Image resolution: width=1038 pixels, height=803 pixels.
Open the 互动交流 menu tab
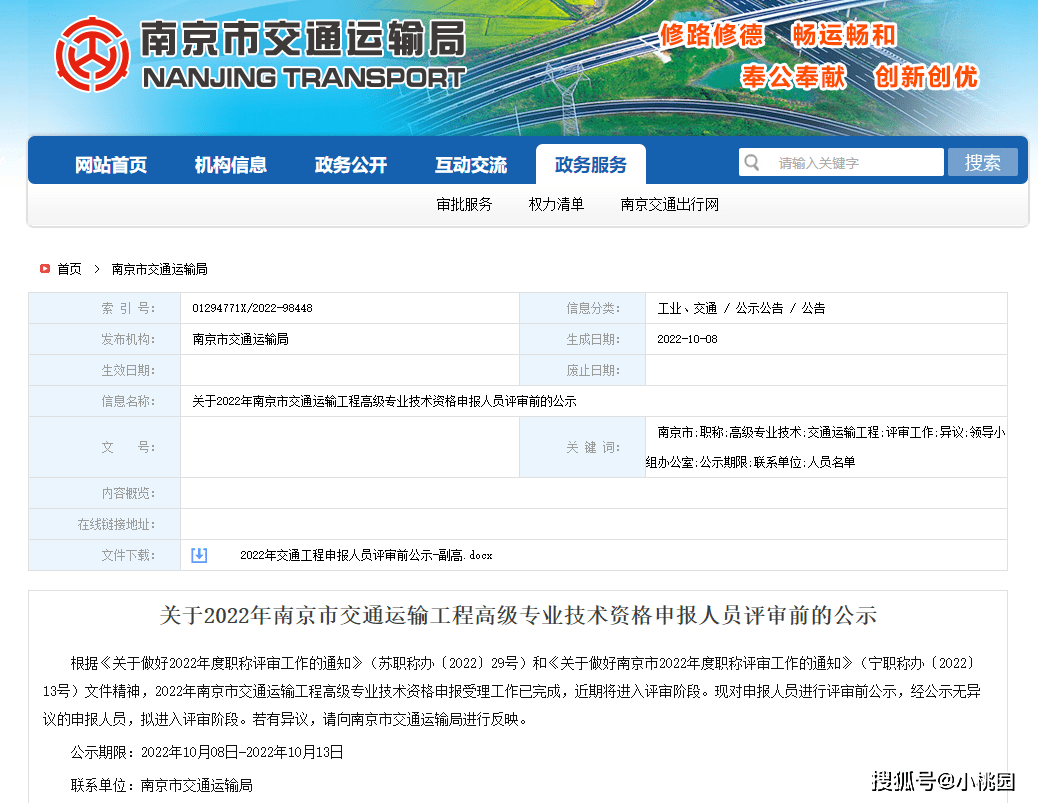[471, 165]
